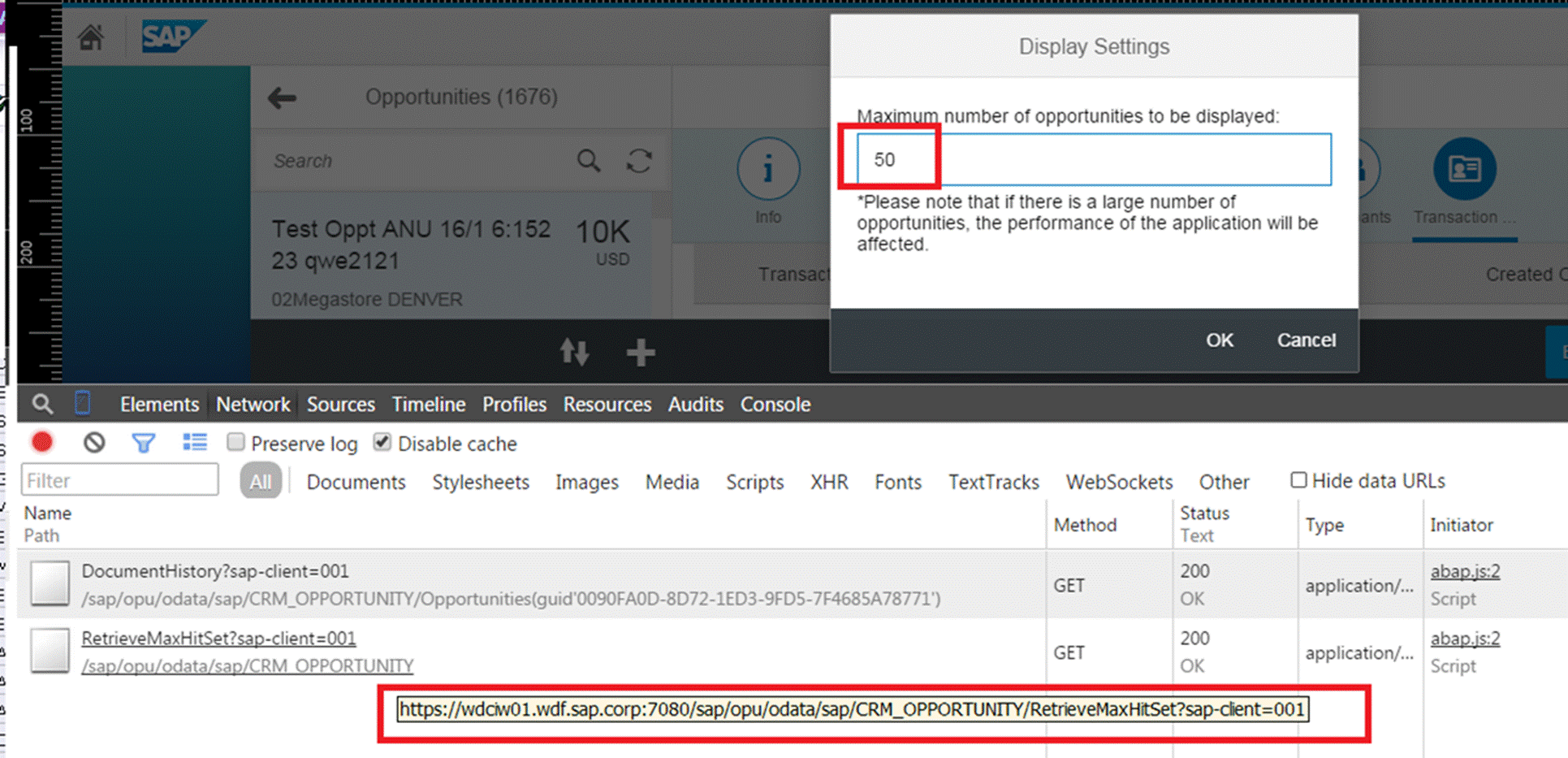Screen dimensions: 1568x758
Task: Open the Console tab
Action: click(x=775, y=404)
